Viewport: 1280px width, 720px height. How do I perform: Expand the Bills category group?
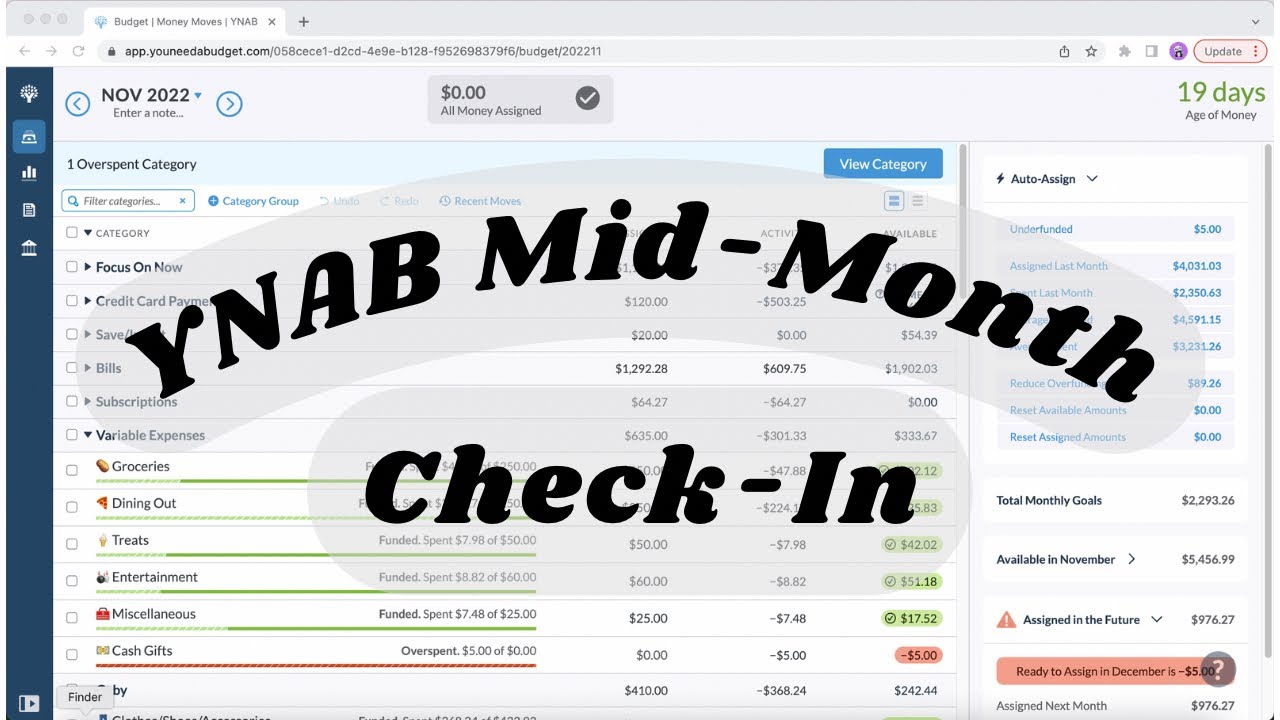pyautogui.click(x=88, y=368)
